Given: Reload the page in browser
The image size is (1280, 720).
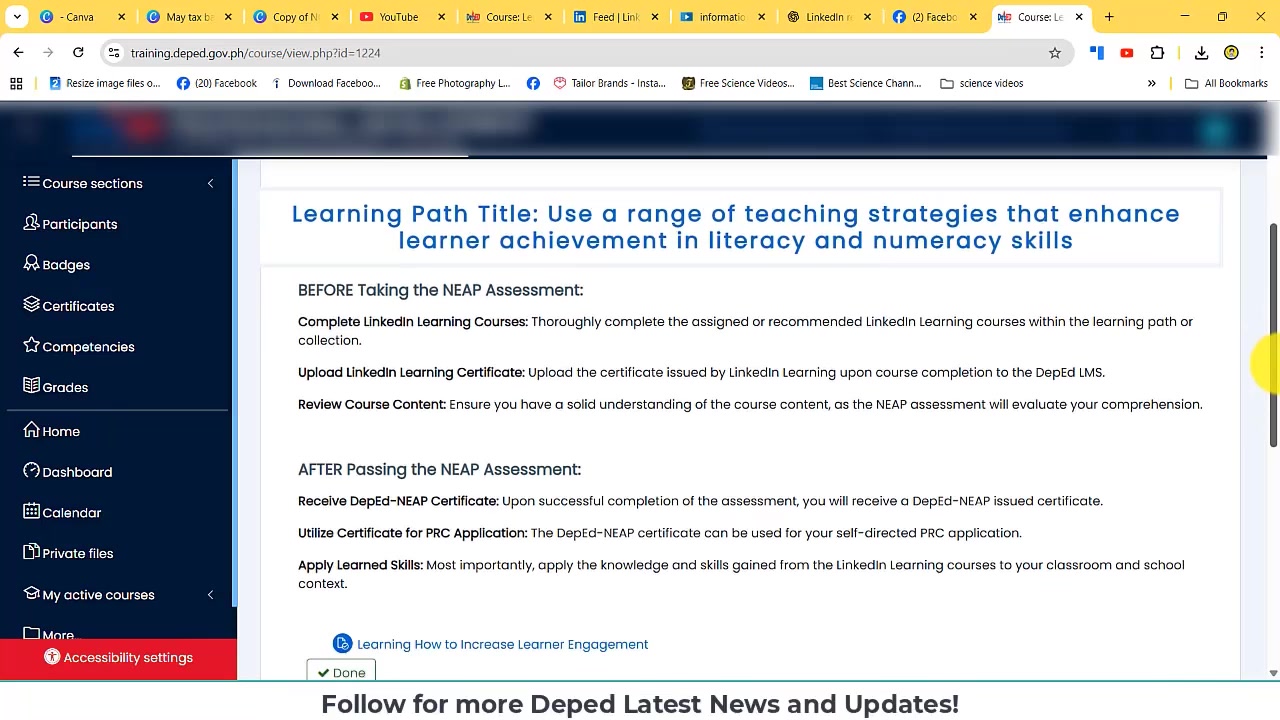Looking at the screenshot, I should coord(78,52).
